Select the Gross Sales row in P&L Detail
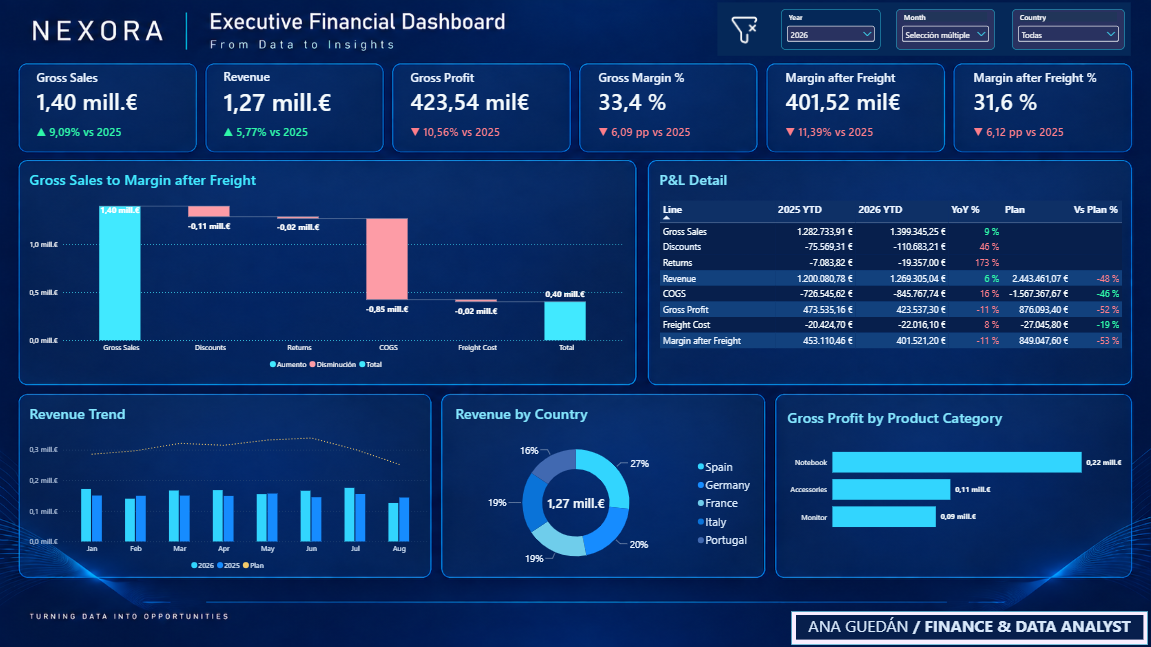1151x647 pixels. (x=890, y=231)
